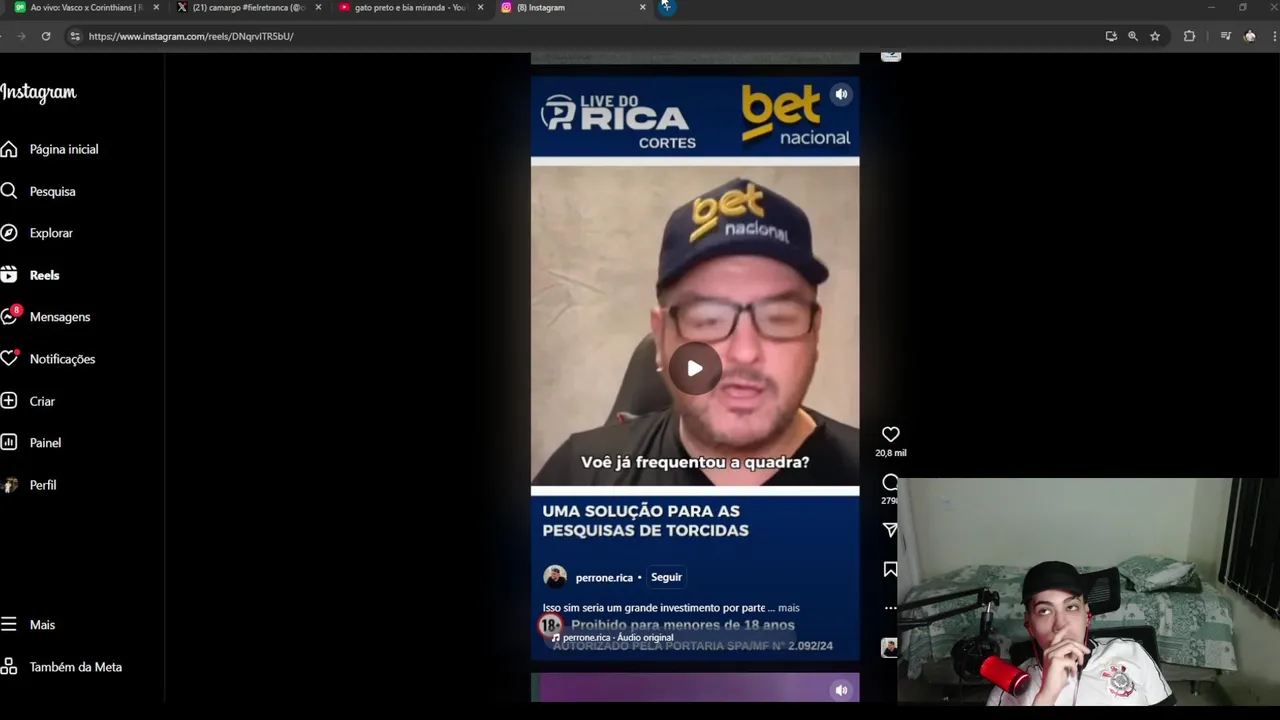
Task: Open perrone.rica profile link
Action: (x=604, y=578)
